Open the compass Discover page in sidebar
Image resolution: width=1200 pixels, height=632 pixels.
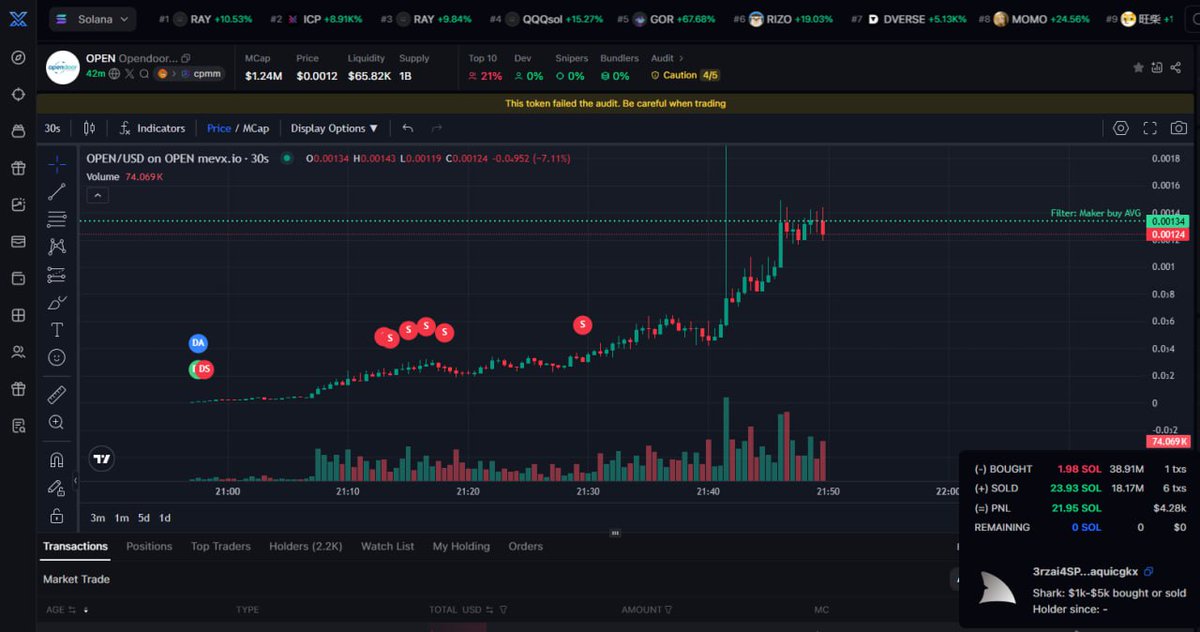pos(18,57)
